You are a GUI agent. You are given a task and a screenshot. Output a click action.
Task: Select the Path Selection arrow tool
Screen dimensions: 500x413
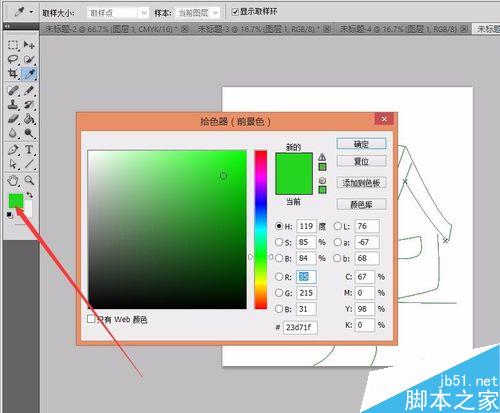(13, 164)
